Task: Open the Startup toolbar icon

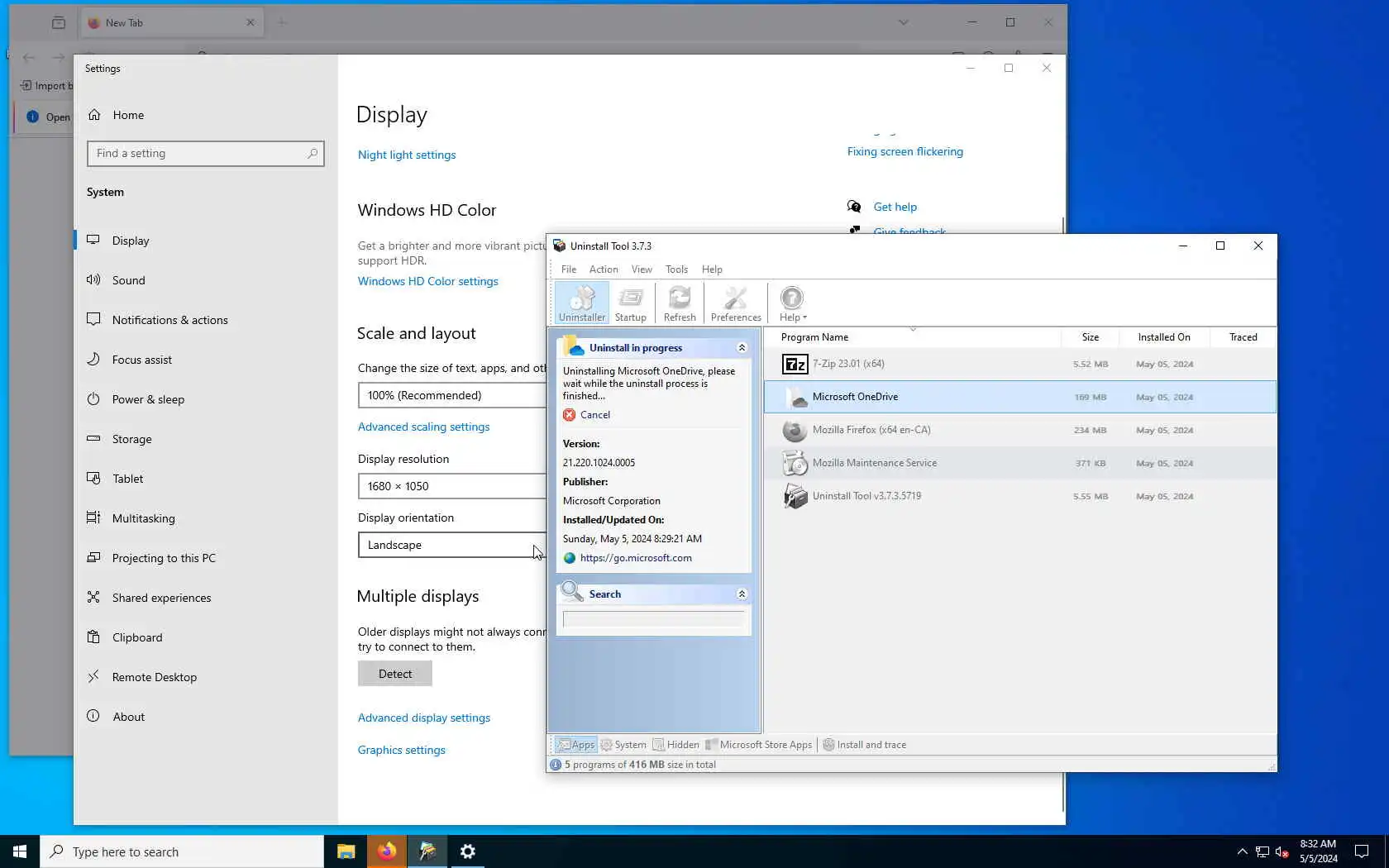Action: pyautogui.click(x=631, y=303)
